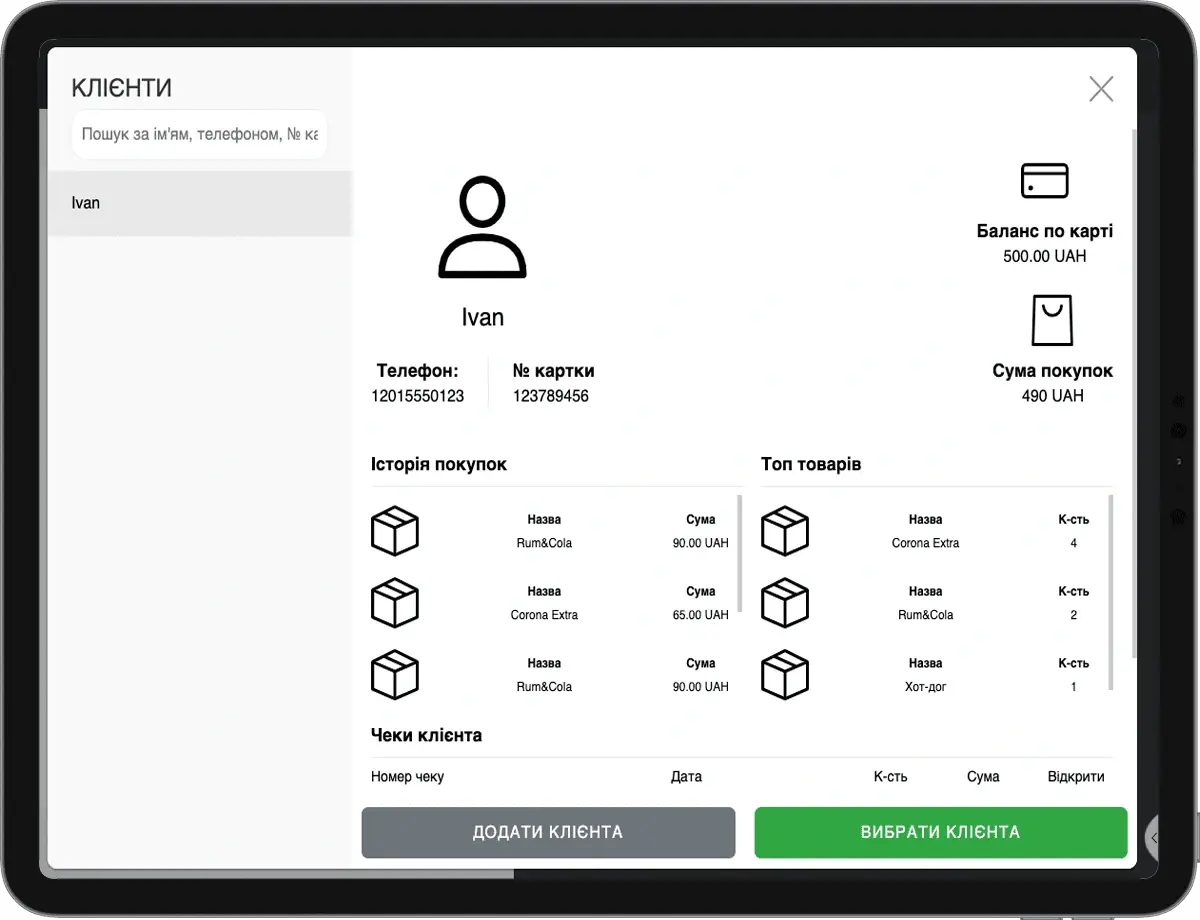The height and width of the screenshot is (920, 1200).
Task: Click the main panel vertical scrollbar
Action: click(1133, 390)
